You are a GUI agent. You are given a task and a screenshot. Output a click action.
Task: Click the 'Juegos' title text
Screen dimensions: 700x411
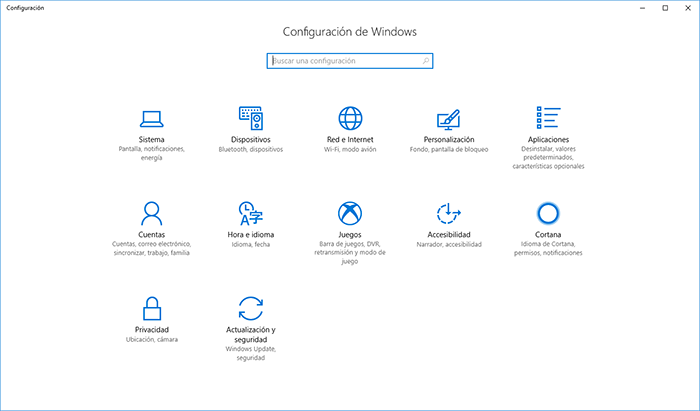(350, 235)
